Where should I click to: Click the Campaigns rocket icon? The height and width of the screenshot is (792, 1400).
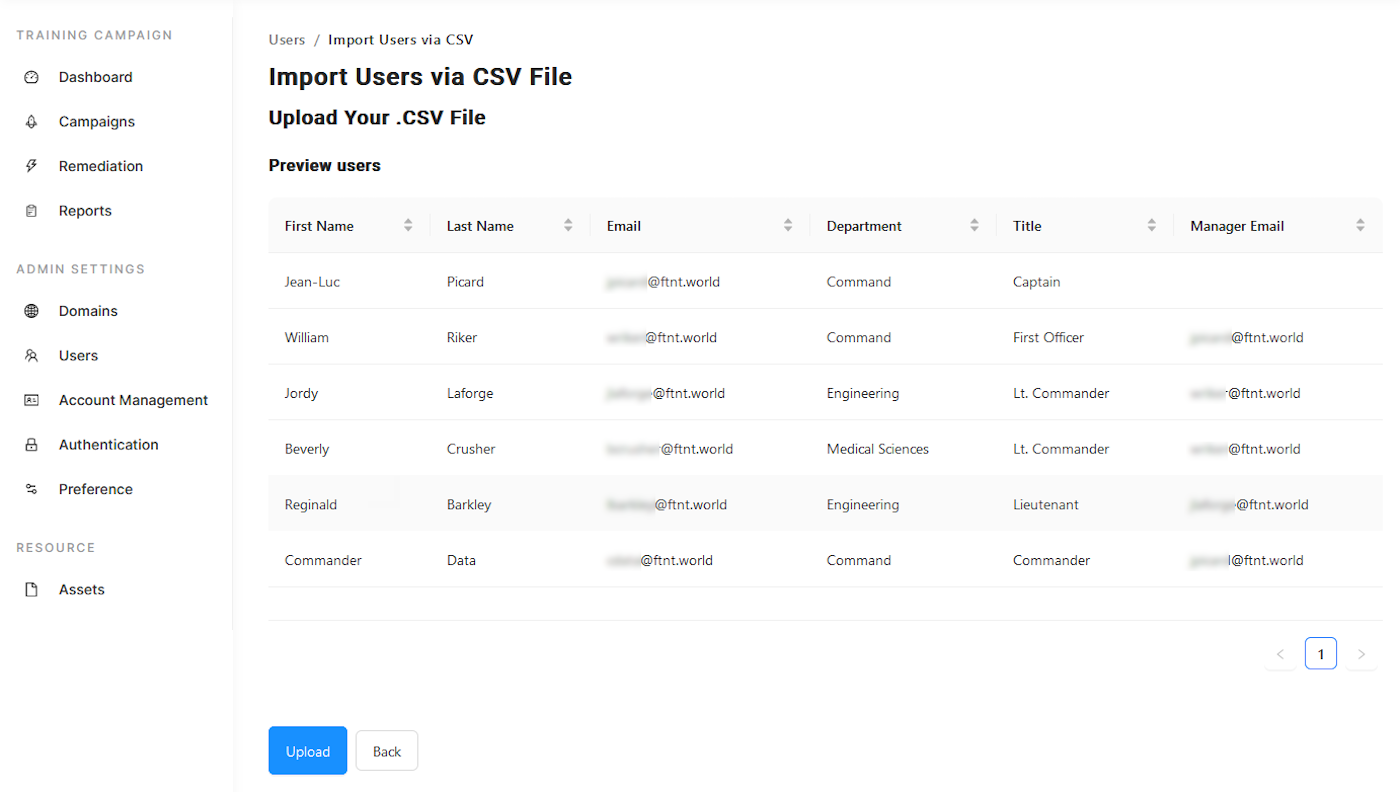point(31,122)
